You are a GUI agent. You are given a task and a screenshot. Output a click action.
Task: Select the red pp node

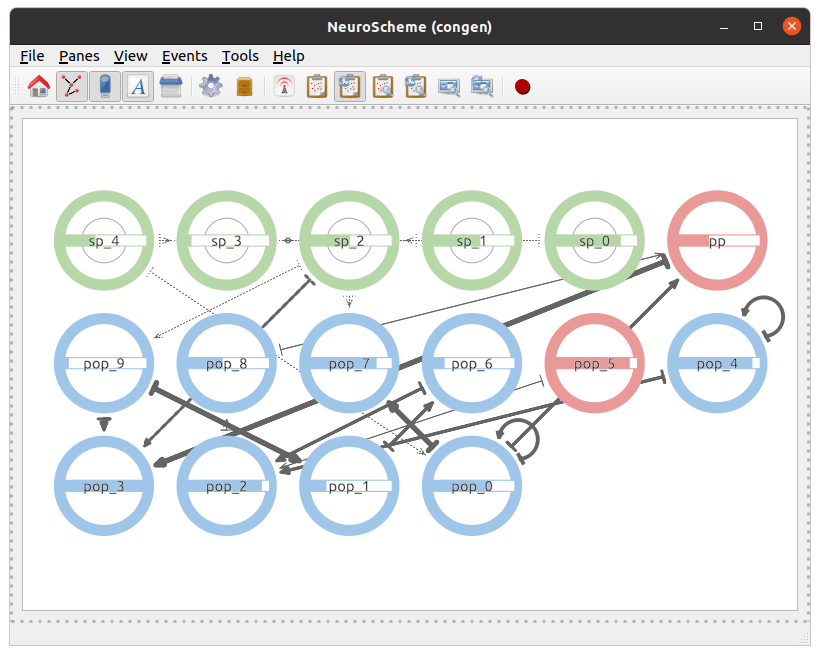coord(716,241)
